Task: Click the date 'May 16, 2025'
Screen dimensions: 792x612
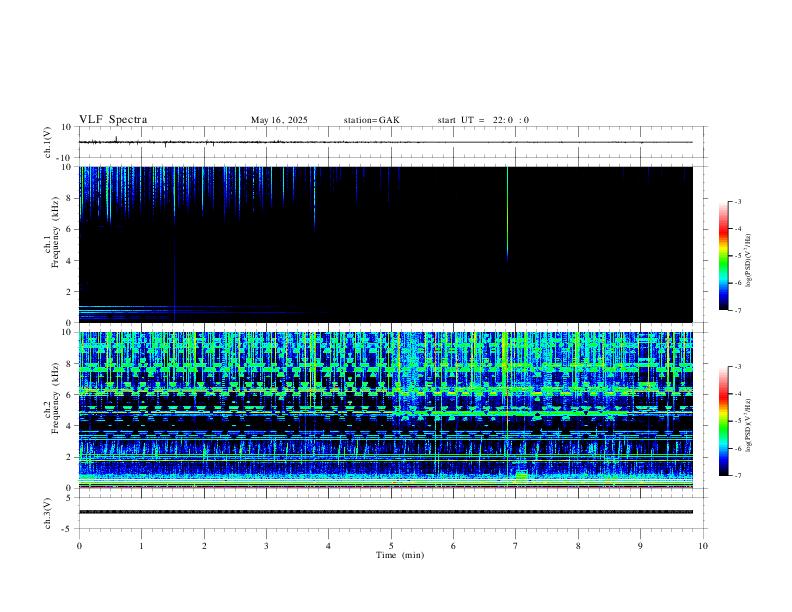Action: (x=279, y=120)
